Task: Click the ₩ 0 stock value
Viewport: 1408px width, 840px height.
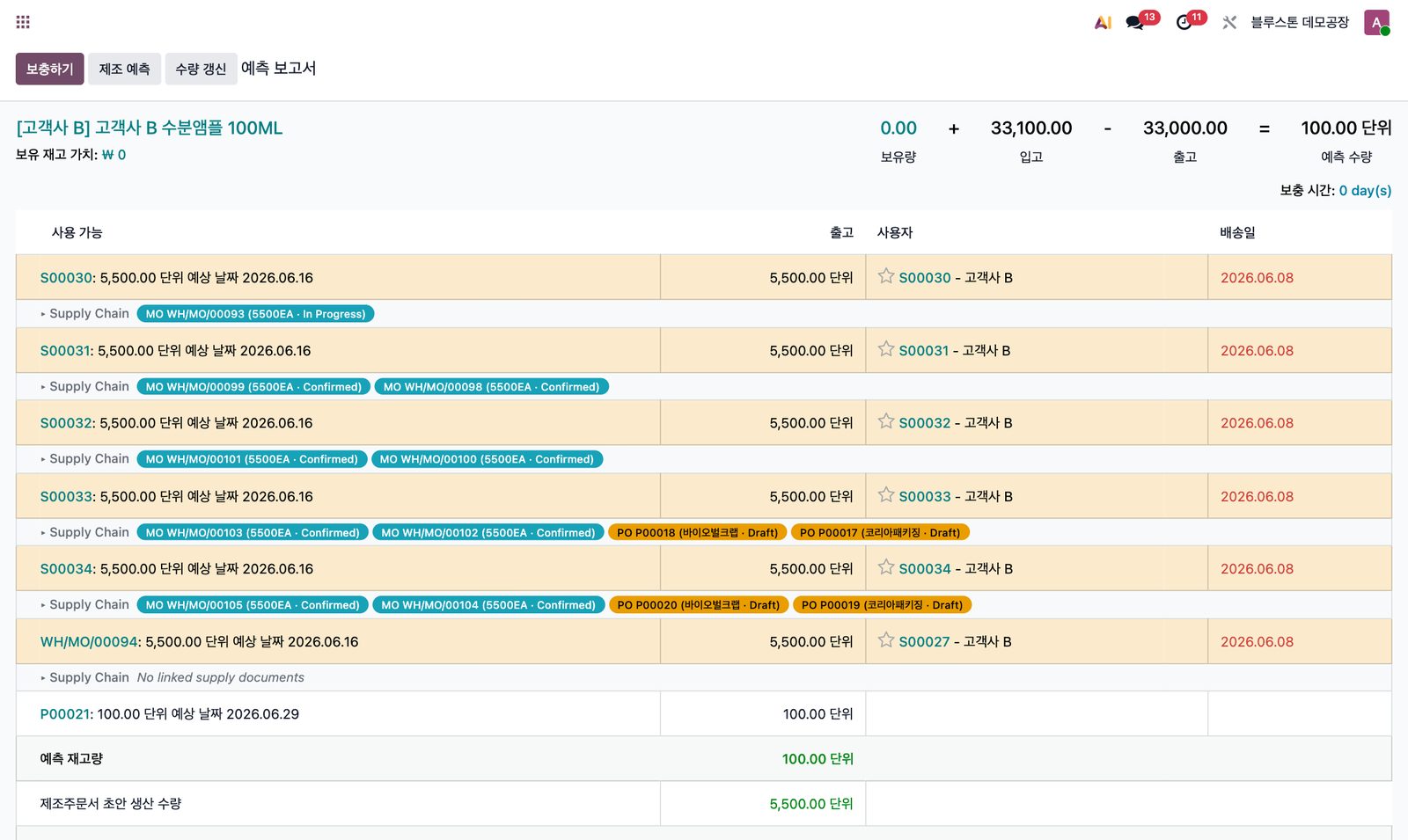Action: coord(114,155)
